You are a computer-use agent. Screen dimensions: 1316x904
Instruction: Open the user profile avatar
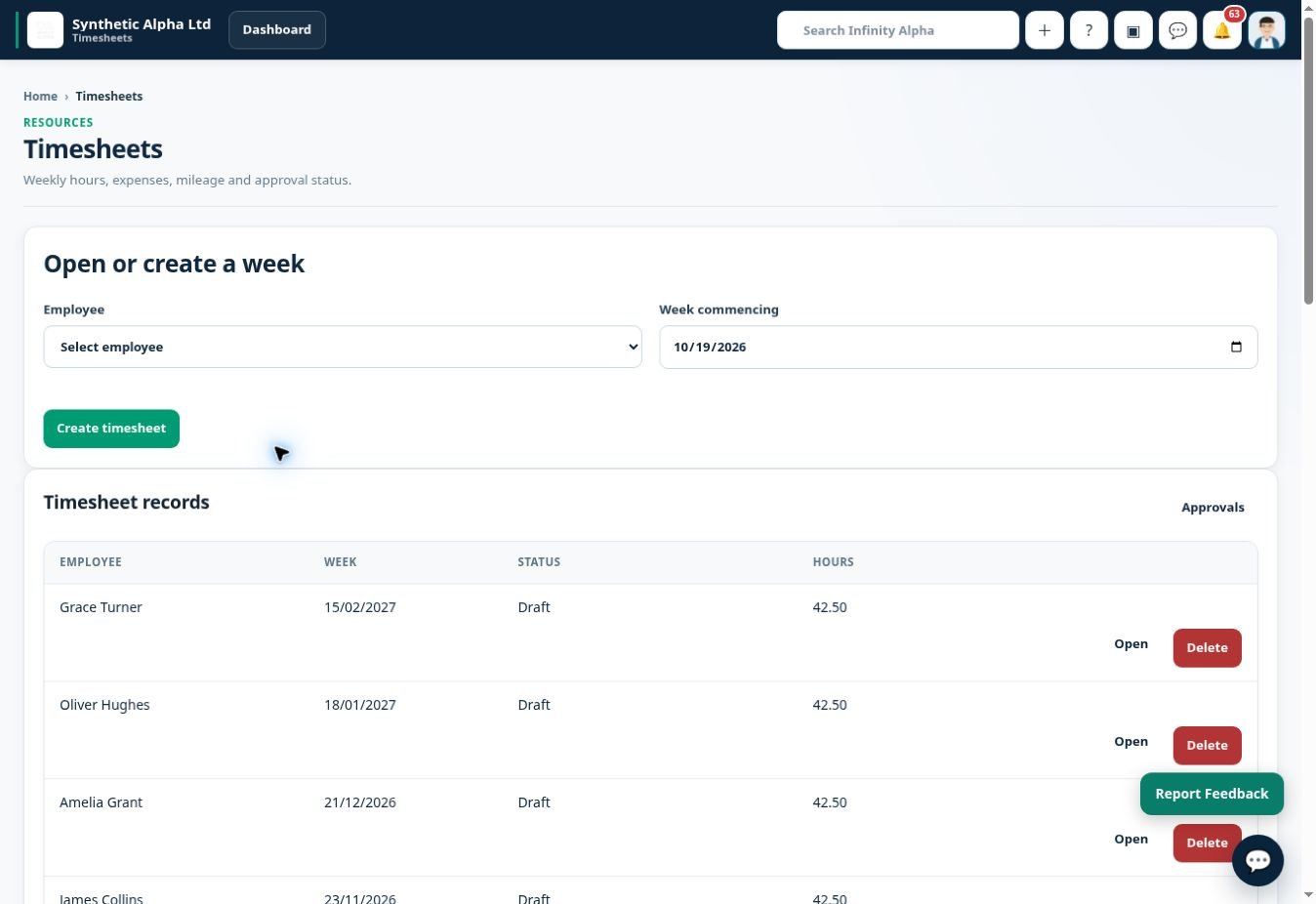point(1266,30)
